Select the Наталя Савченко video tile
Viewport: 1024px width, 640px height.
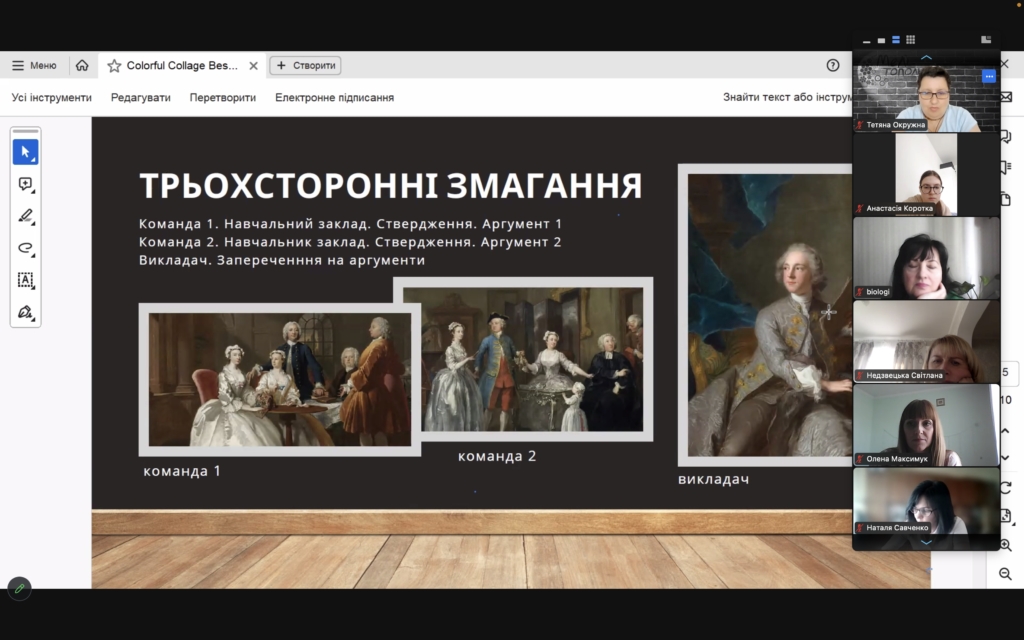pos(926,501)
